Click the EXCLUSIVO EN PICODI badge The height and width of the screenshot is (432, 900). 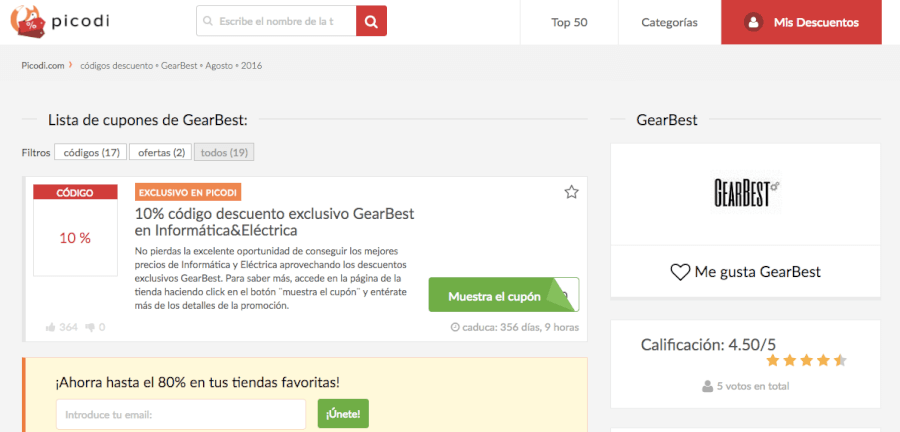click(x=188, y=192)
